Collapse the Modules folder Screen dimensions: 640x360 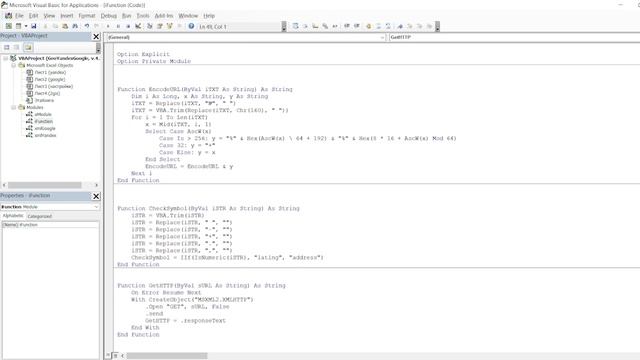click(13, 107)
